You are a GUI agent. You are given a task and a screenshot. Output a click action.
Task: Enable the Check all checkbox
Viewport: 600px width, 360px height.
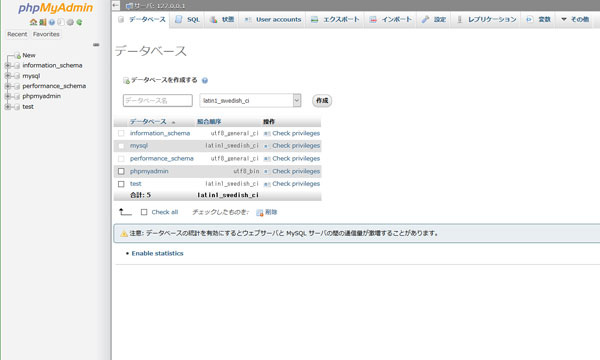click(144, 212)
